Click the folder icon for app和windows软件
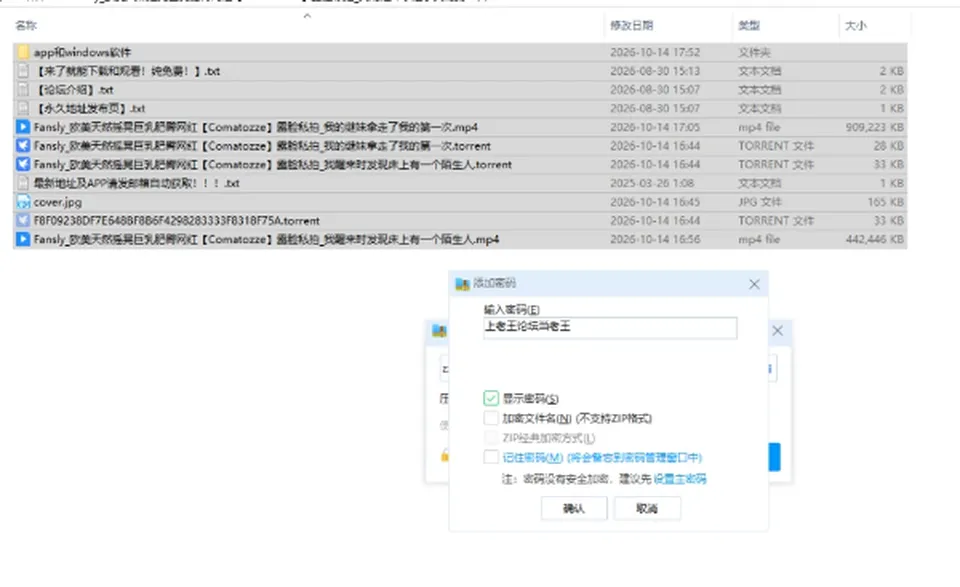 [x=23, y=52]
